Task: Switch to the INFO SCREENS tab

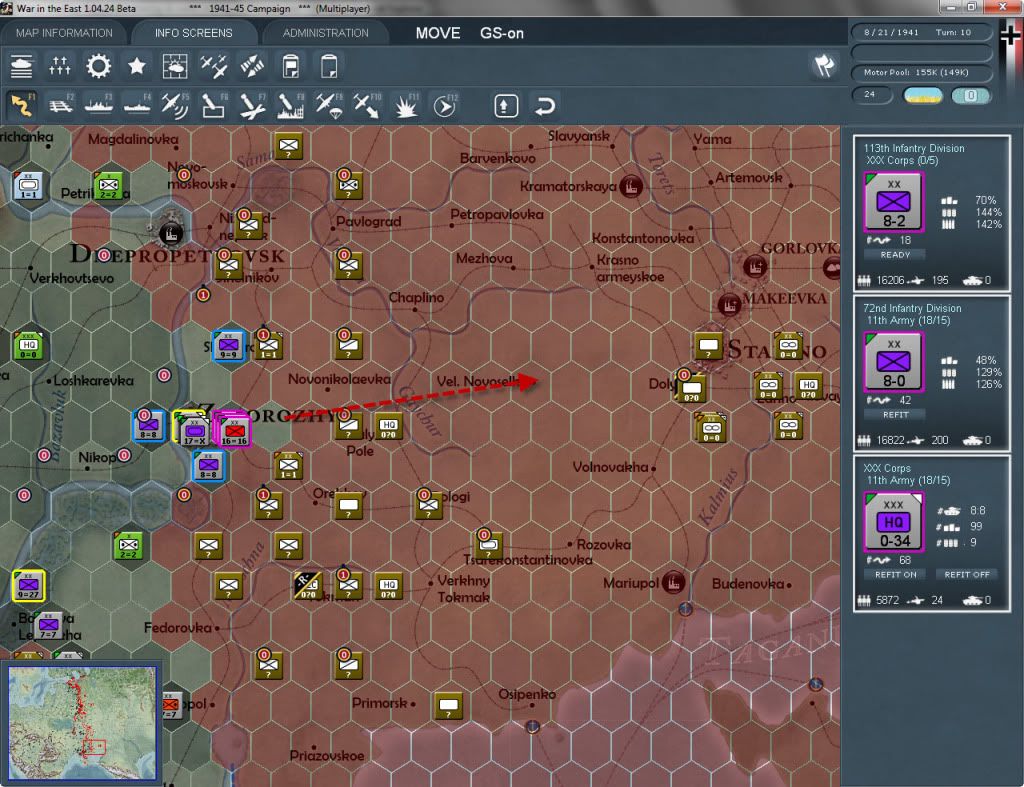Action: [x=193, y=33]
